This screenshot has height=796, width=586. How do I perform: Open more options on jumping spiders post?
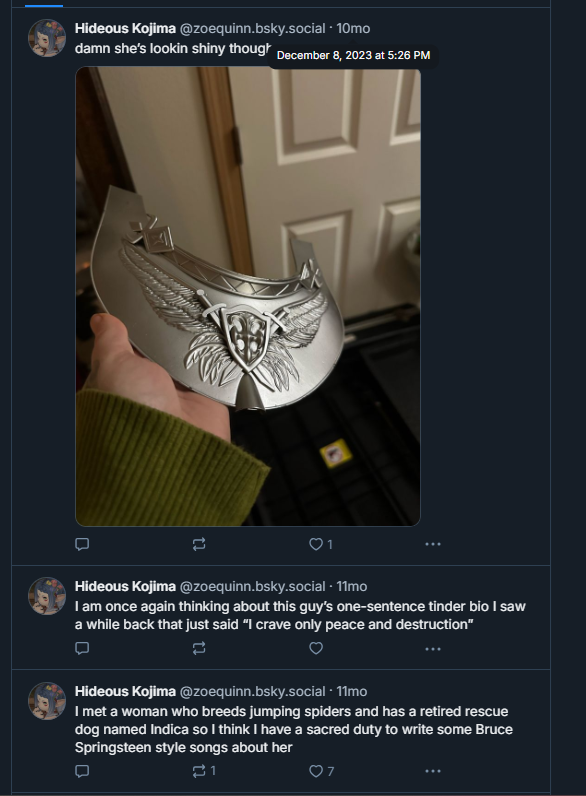pos(433,771)
